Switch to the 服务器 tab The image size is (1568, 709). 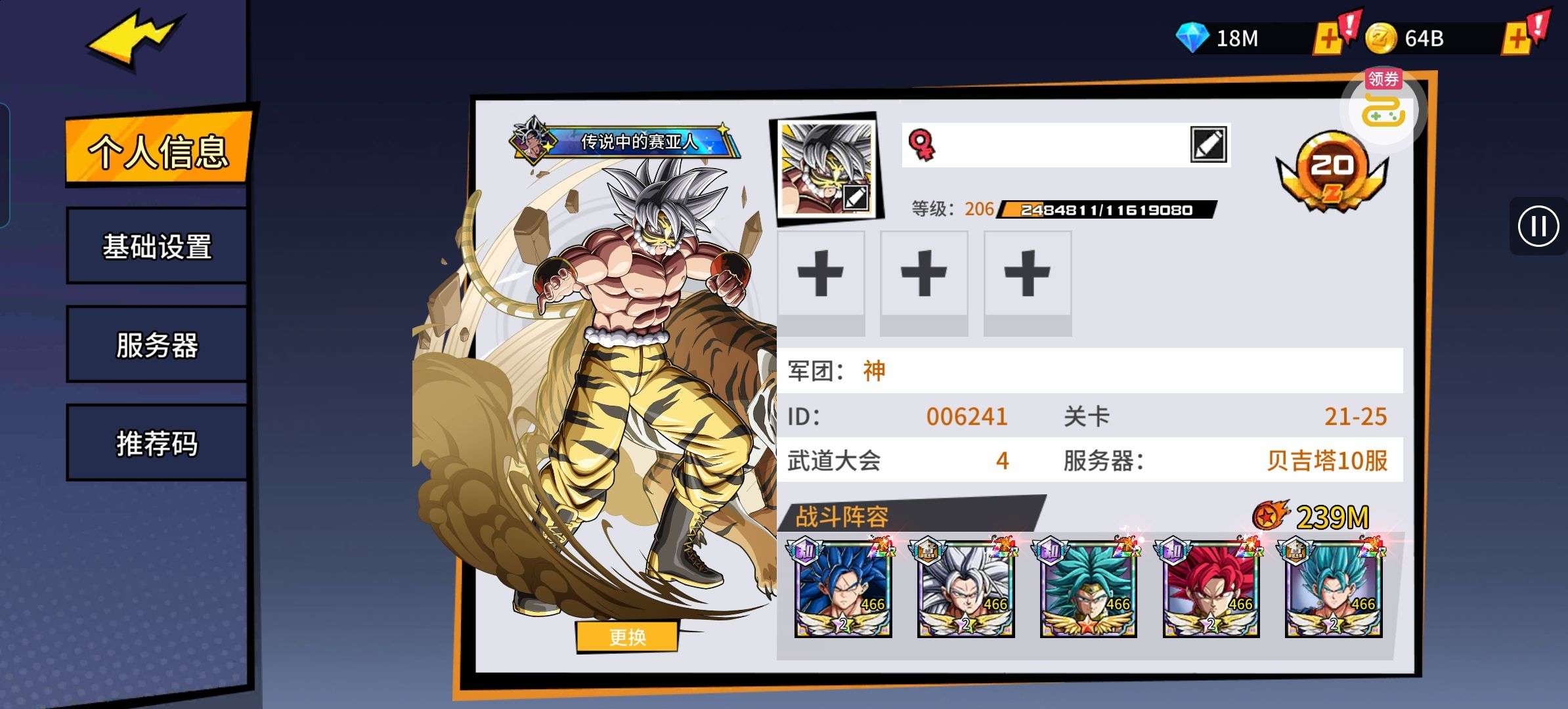[x=156, y=345]
